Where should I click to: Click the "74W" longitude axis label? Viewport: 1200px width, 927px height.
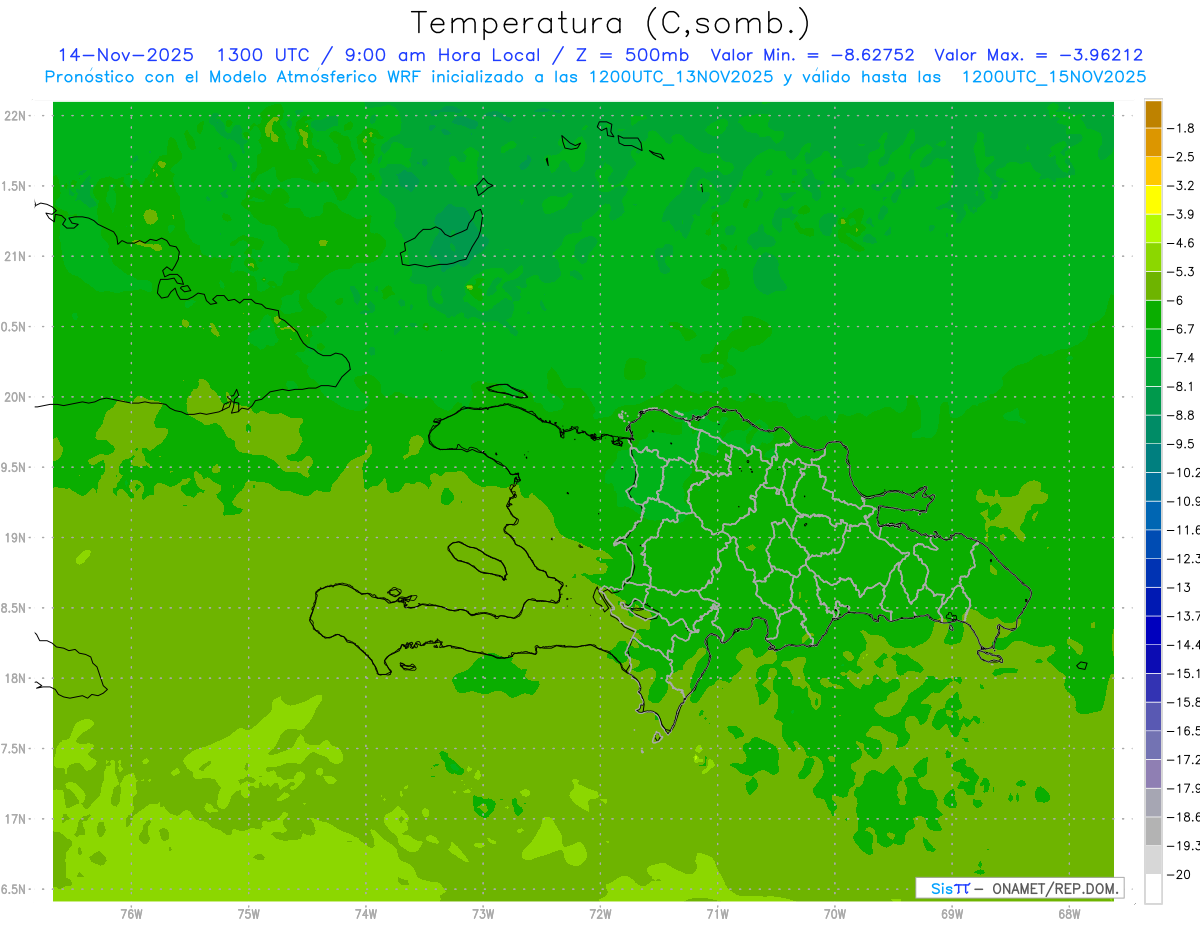pyautogui.click(x=366, y=915)
